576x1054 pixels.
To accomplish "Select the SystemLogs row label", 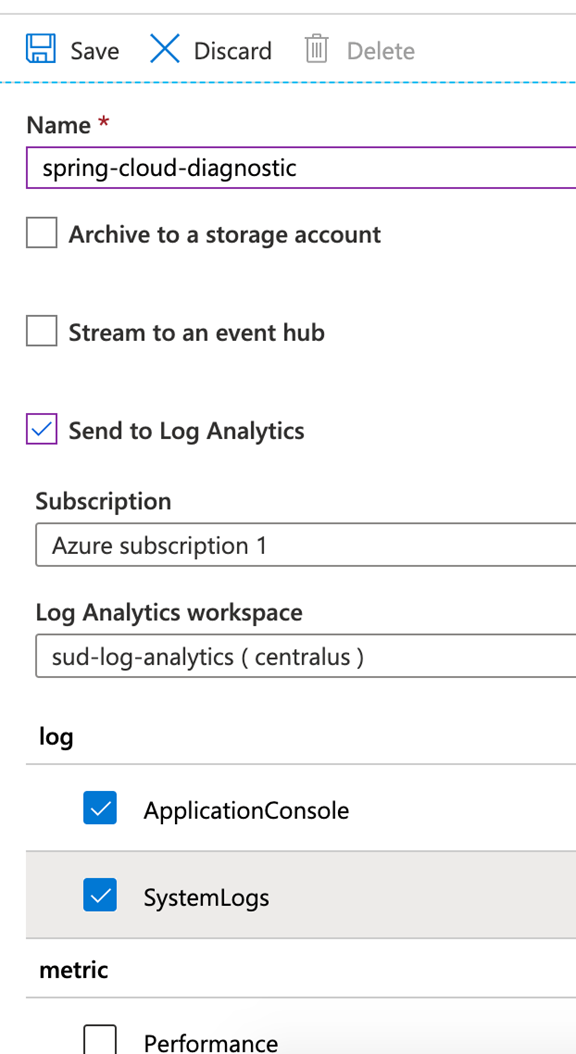I will (206, 897).
